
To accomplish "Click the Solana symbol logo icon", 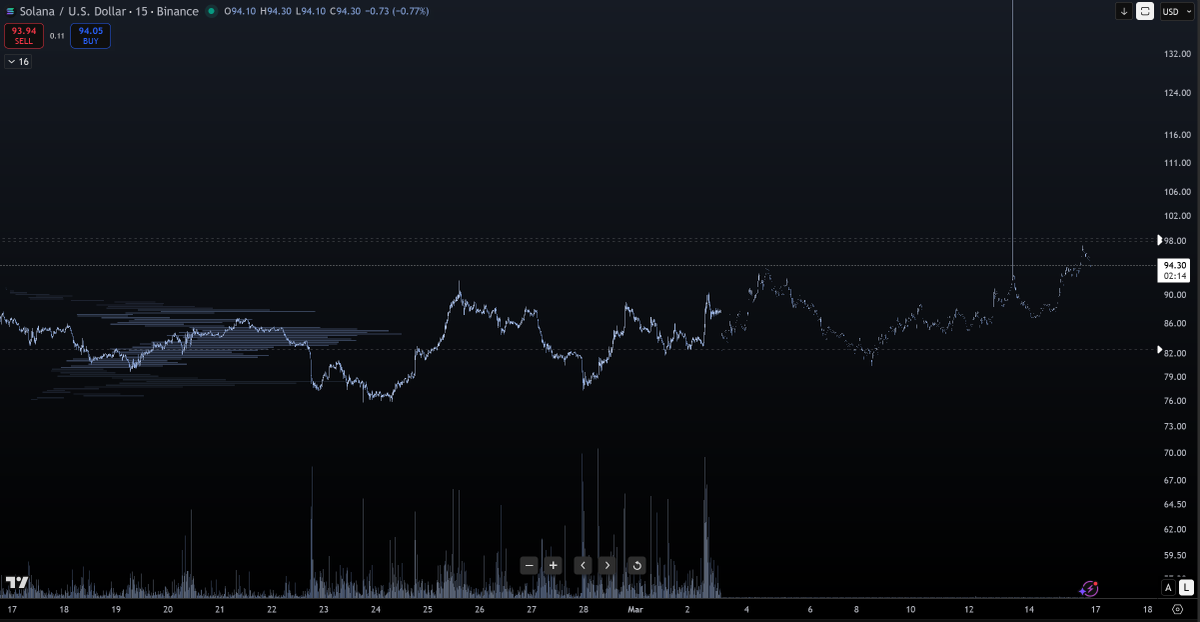I will (x=11, y=11).
